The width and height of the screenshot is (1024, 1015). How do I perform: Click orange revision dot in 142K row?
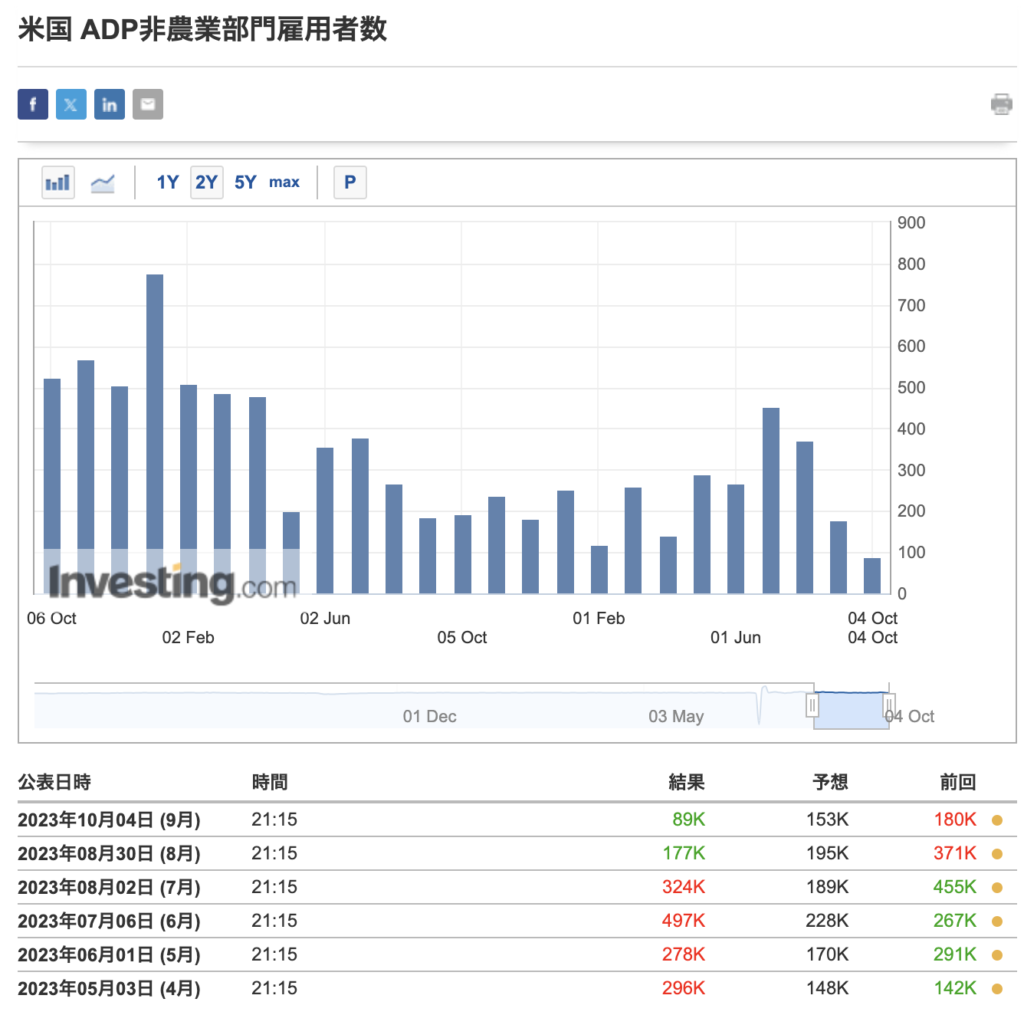pyautogui.click(x=997, y=989)
